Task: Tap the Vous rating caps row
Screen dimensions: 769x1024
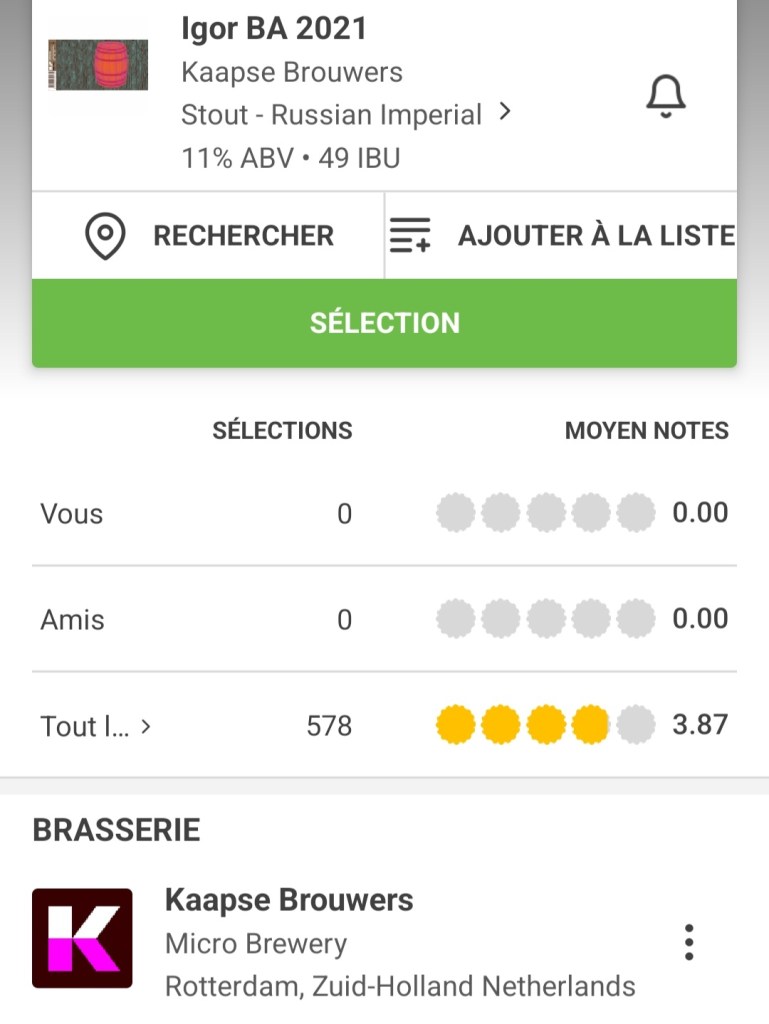Action: pyautogui.click(x=545, y=513)
